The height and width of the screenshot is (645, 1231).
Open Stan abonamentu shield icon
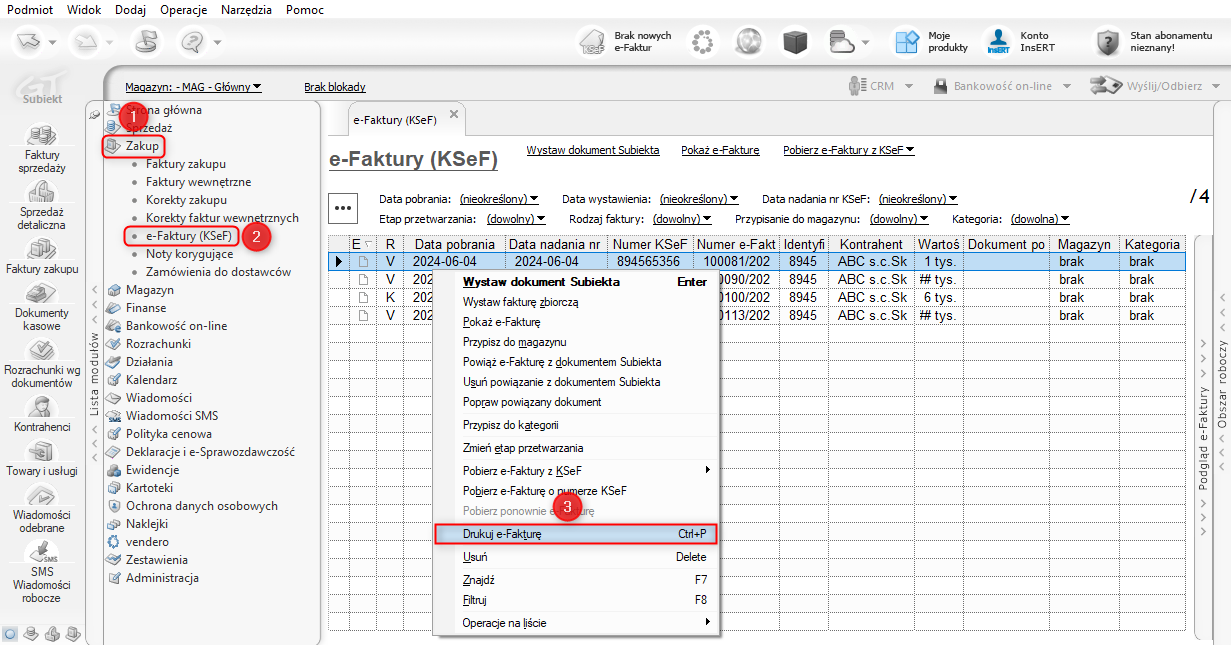point(1106,42)
